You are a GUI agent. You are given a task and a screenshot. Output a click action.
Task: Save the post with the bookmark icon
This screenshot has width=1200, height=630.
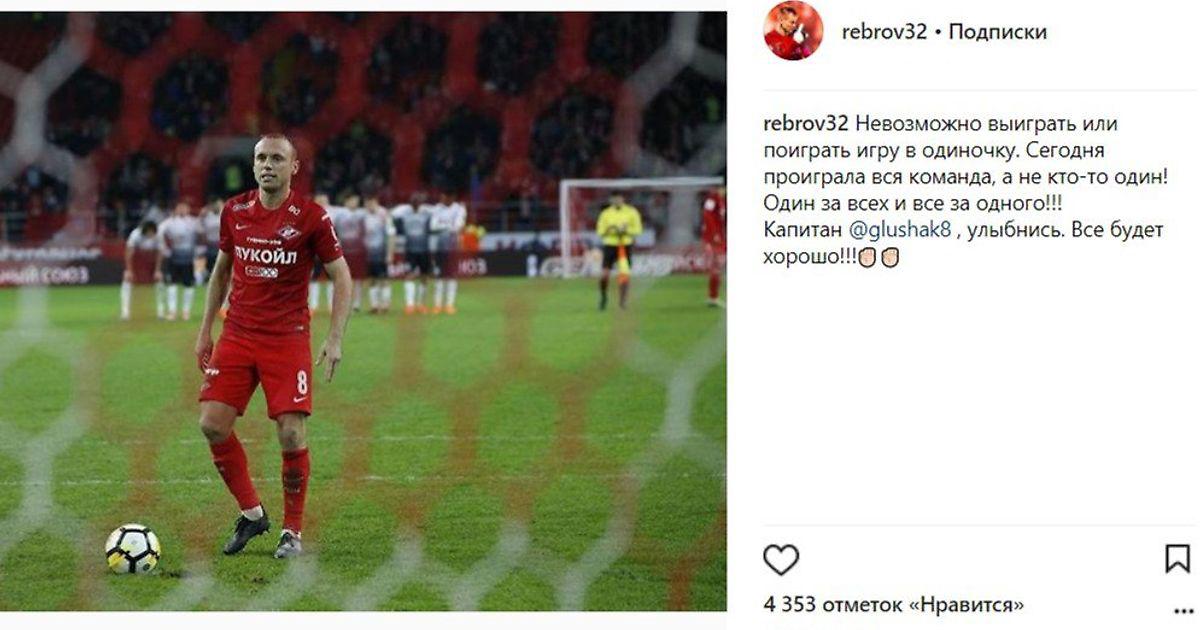(x=1178, y=559)
